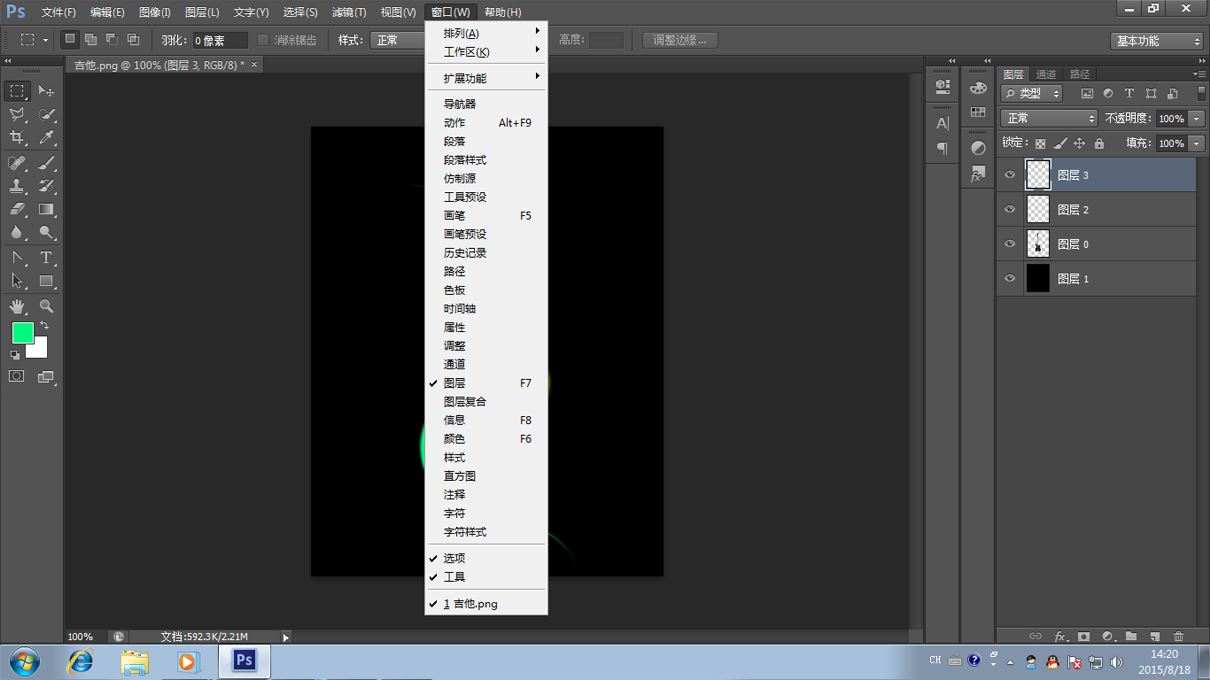Image resolution: width=1210 pixels, height=680 pixels.
Task: Open the layer style fx menu
Action: [x=1060, y=636]
